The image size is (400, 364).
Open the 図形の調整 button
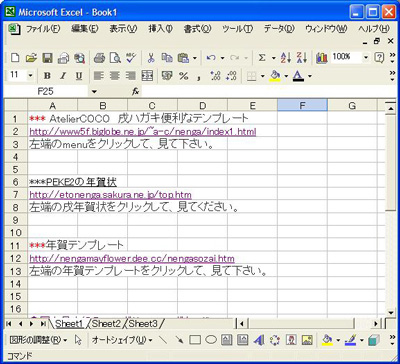(38, 340)
